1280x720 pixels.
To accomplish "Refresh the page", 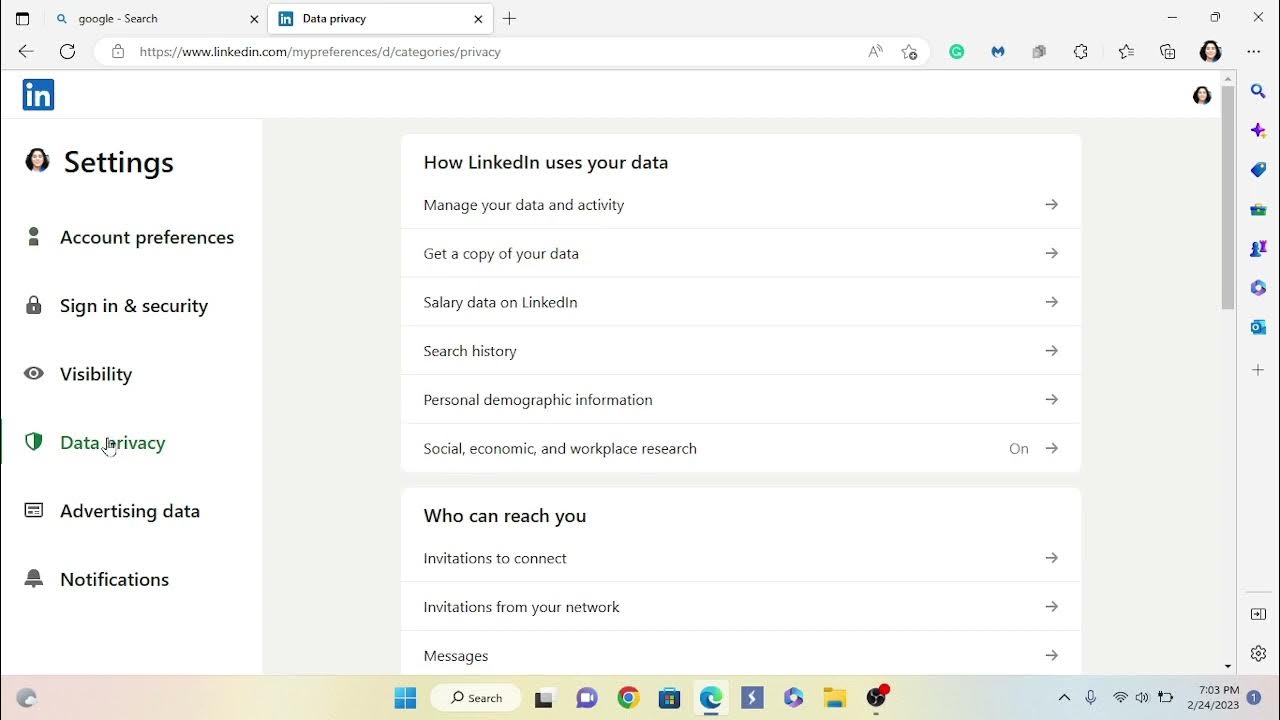I will coord(67,52).
